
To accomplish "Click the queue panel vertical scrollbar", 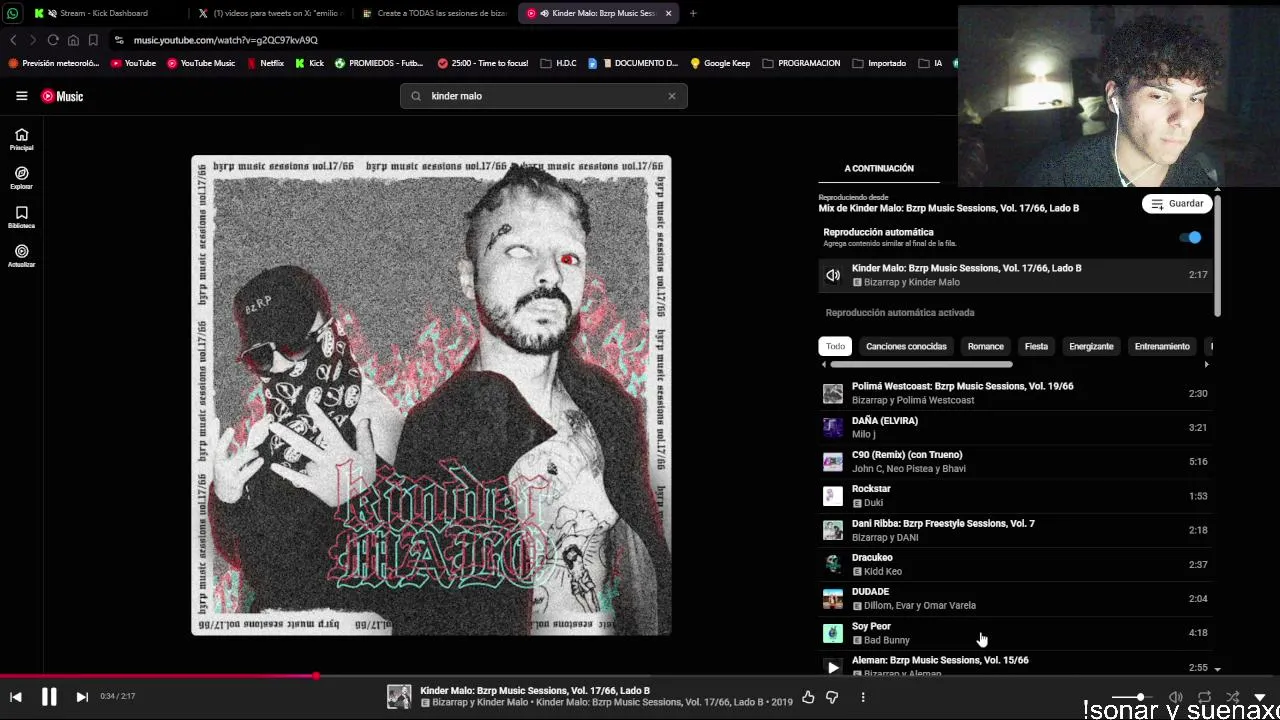I will pos(1217,255).
